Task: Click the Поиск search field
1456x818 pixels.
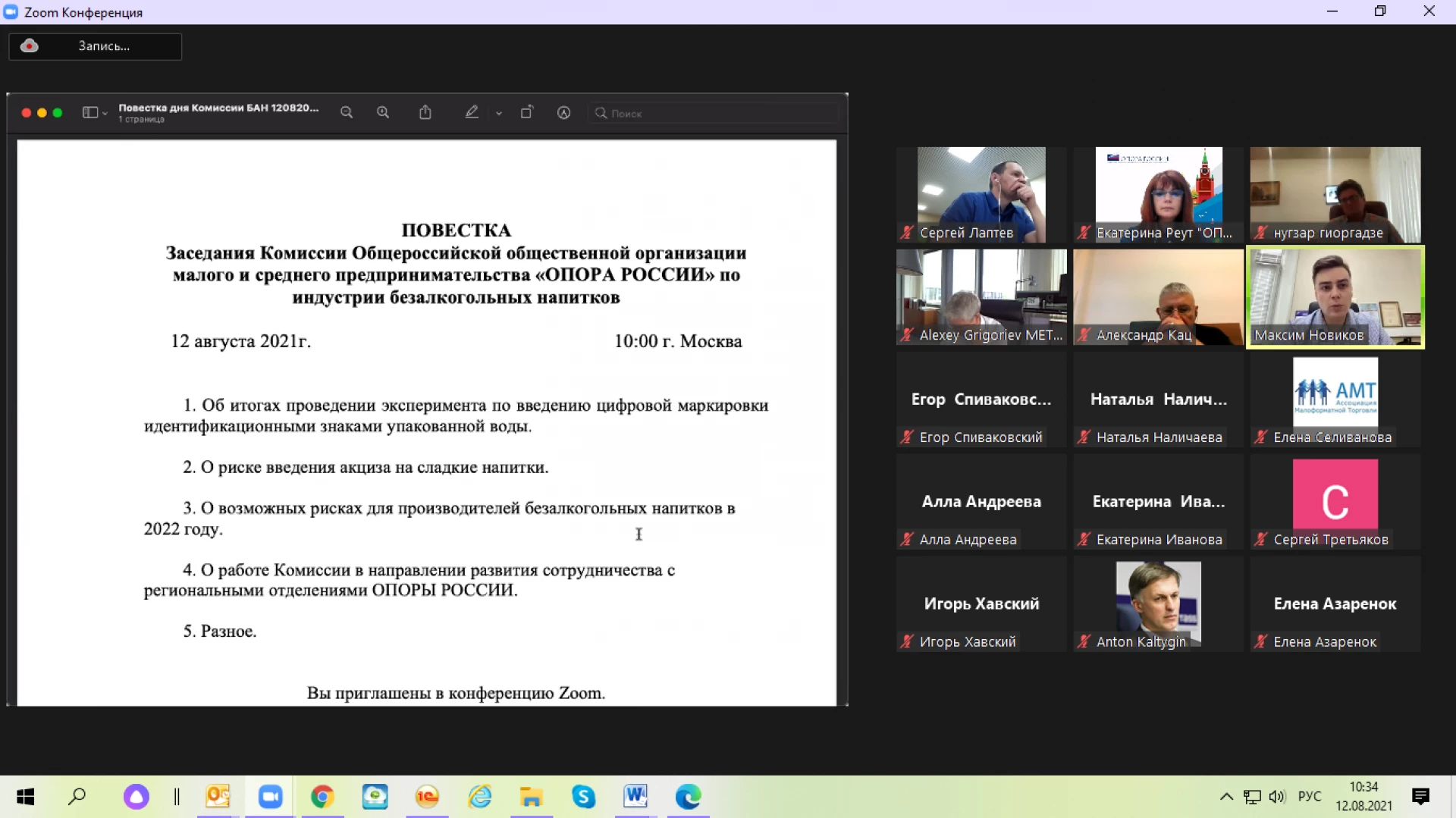Action: pos(714,113)
